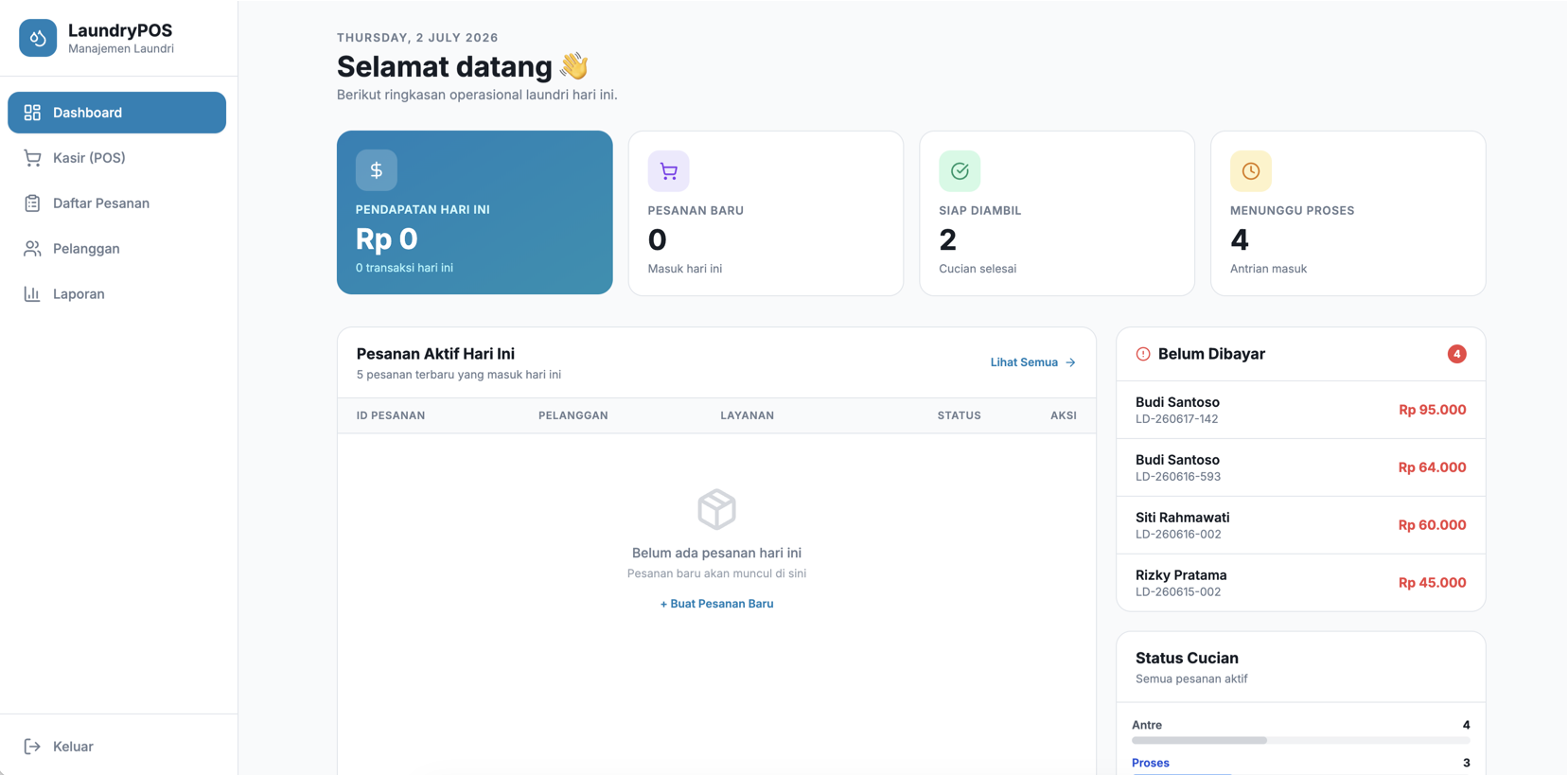Click the Pesanan Baru card
Screen dimensions: 1568x775
pos(766,213)
